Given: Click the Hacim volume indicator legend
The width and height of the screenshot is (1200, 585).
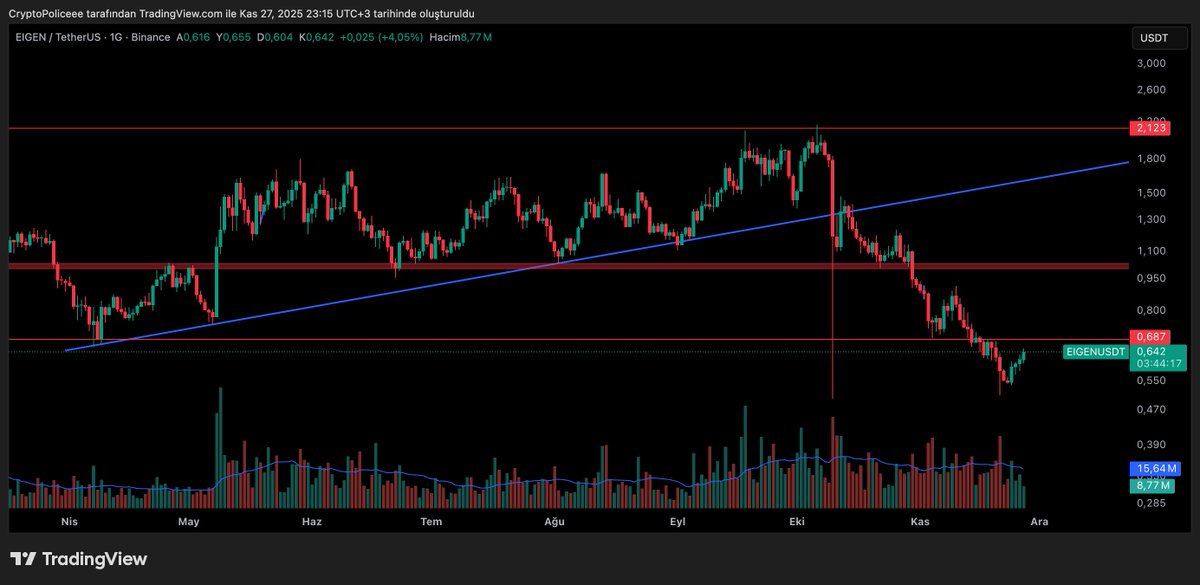Looking at the screenshot, I should (x=460, y=37).
